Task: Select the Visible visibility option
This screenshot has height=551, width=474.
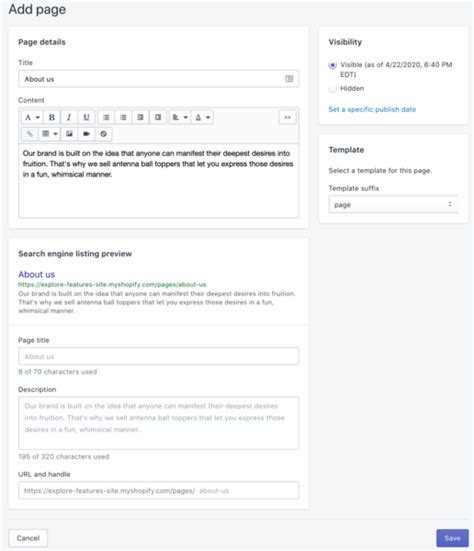Action: pyautogui.click(x=332, y=65)
